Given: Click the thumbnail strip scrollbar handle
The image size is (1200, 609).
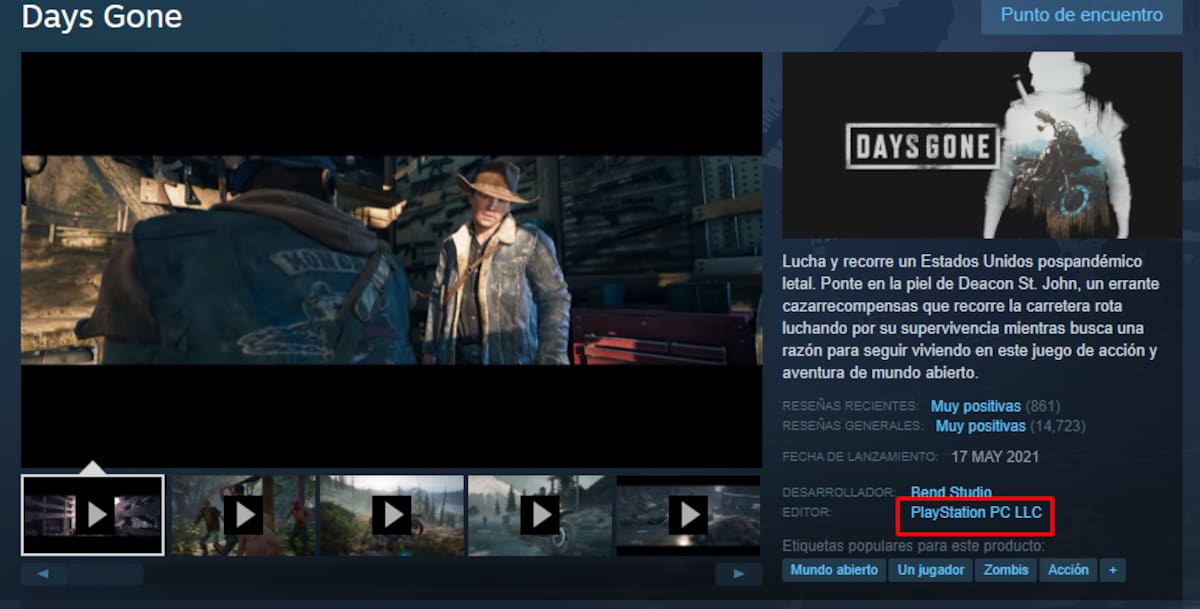Looking at the screenshot, I should [106, 574].
